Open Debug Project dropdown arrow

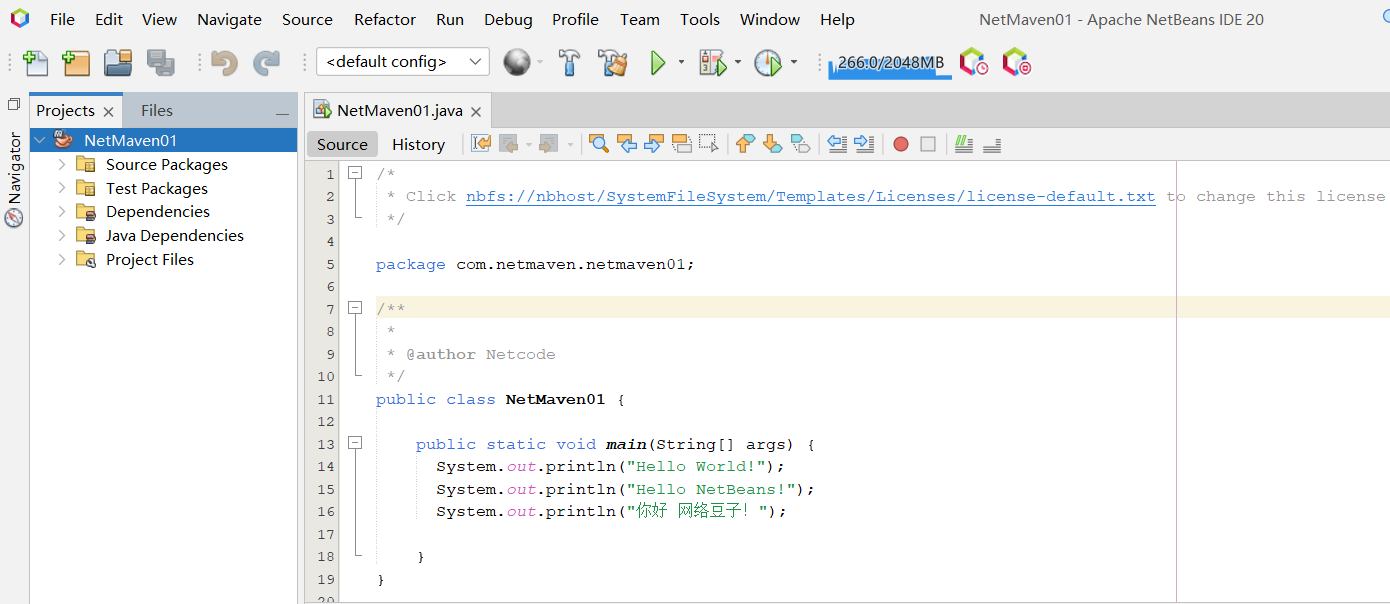click(x=738, y=62)
